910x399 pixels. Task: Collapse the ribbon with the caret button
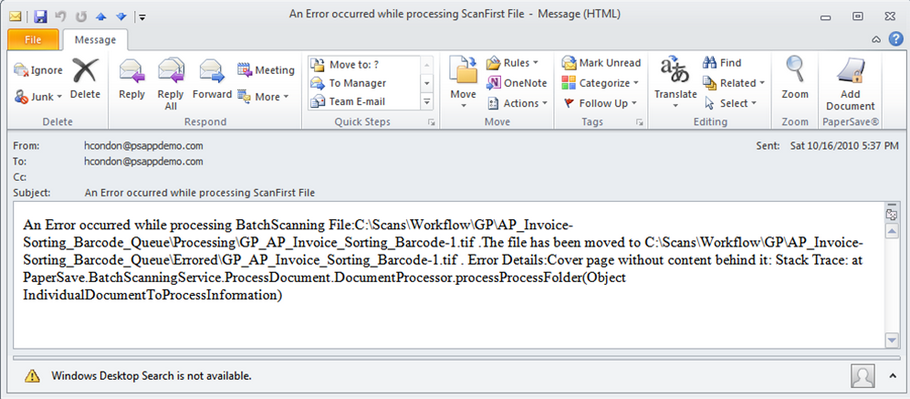[876, 39]
